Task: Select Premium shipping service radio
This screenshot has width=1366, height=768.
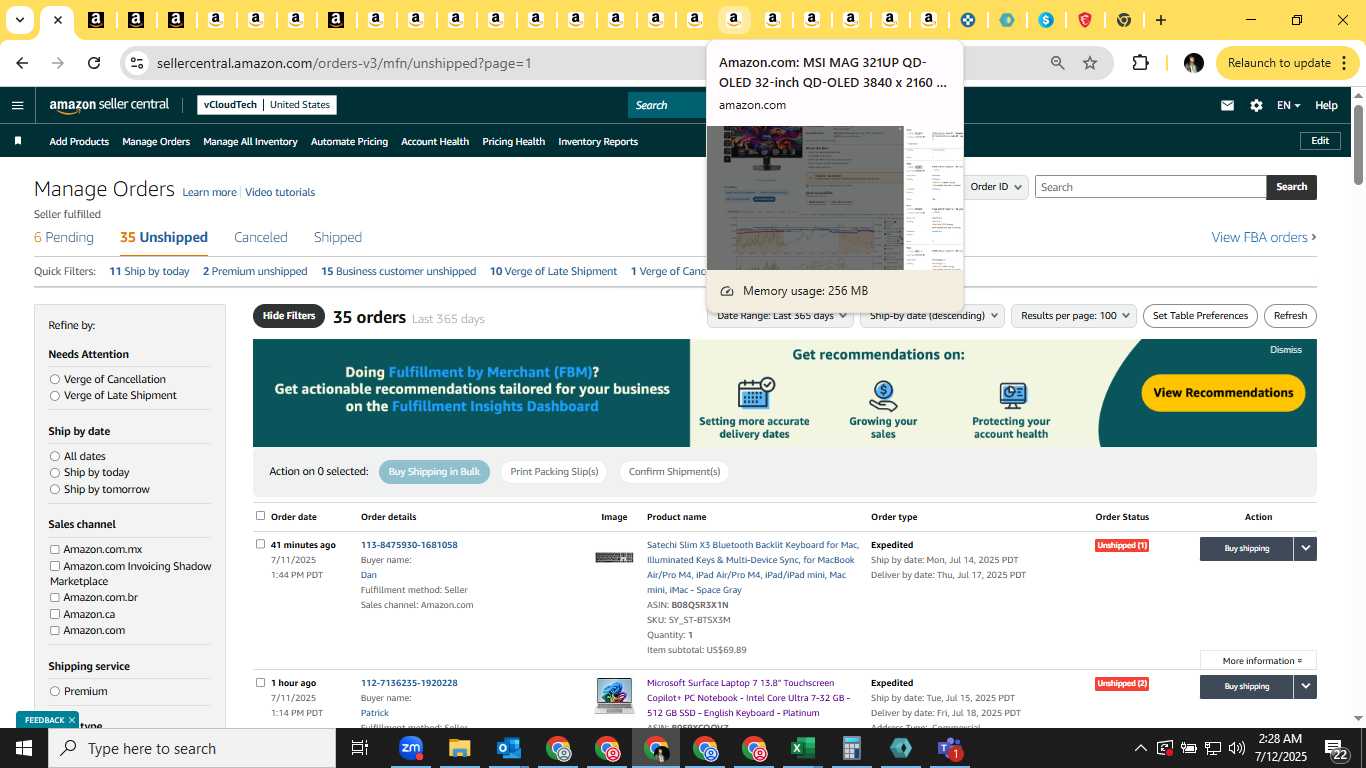Action: coord(55,691)
